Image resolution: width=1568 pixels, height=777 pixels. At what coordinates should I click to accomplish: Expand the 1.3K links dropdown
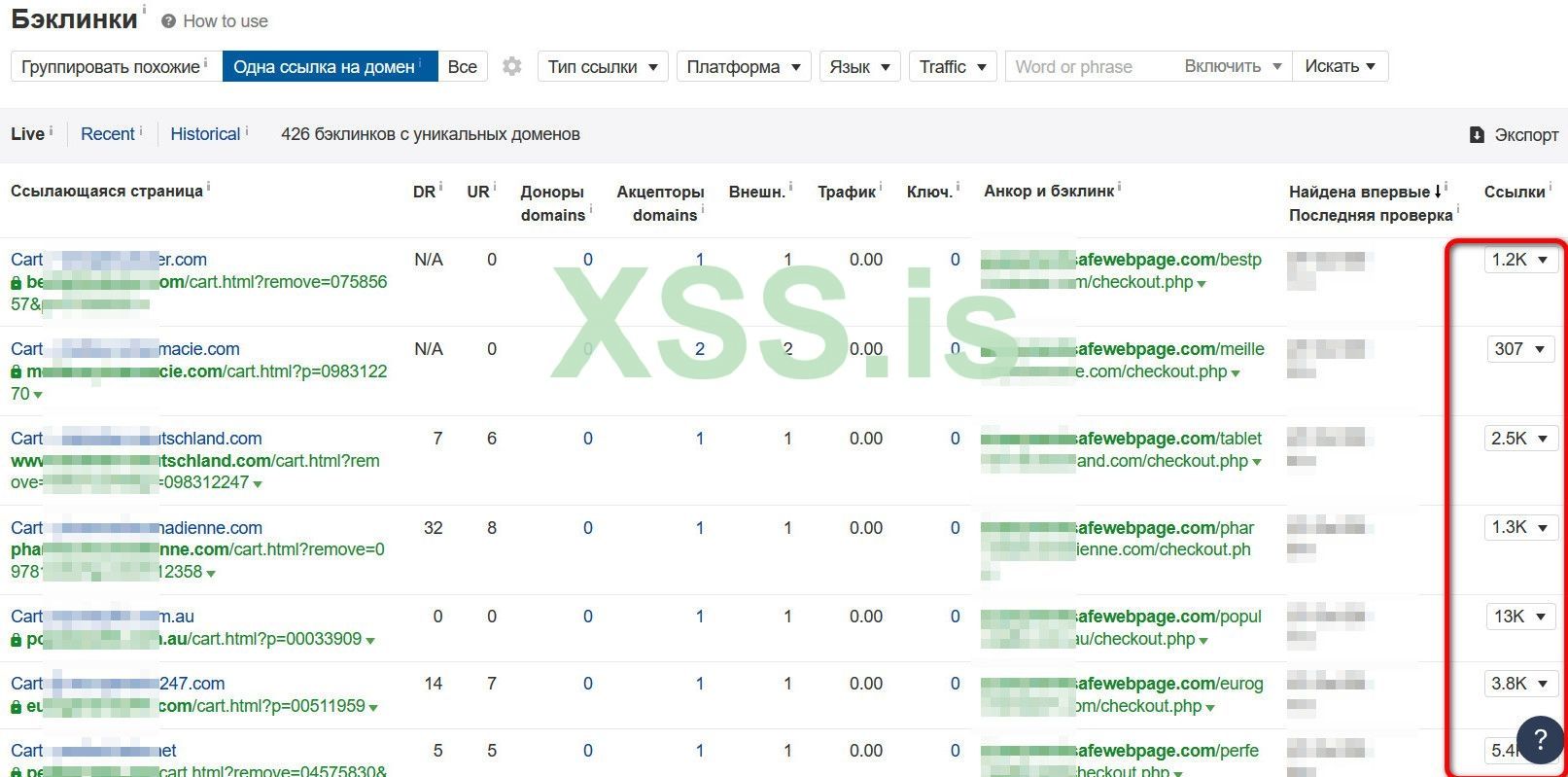1521,527
